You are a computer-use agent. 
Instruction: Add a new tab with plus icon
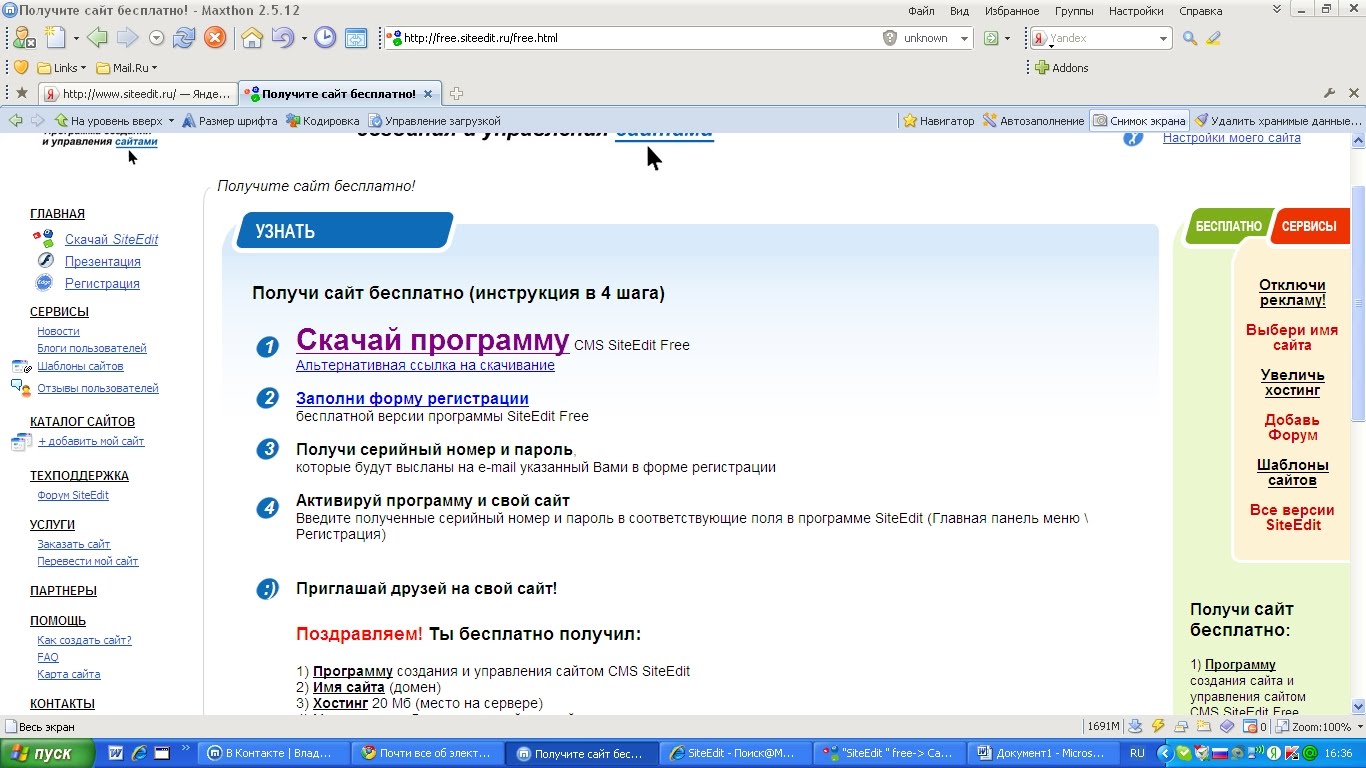coord(456,93)
